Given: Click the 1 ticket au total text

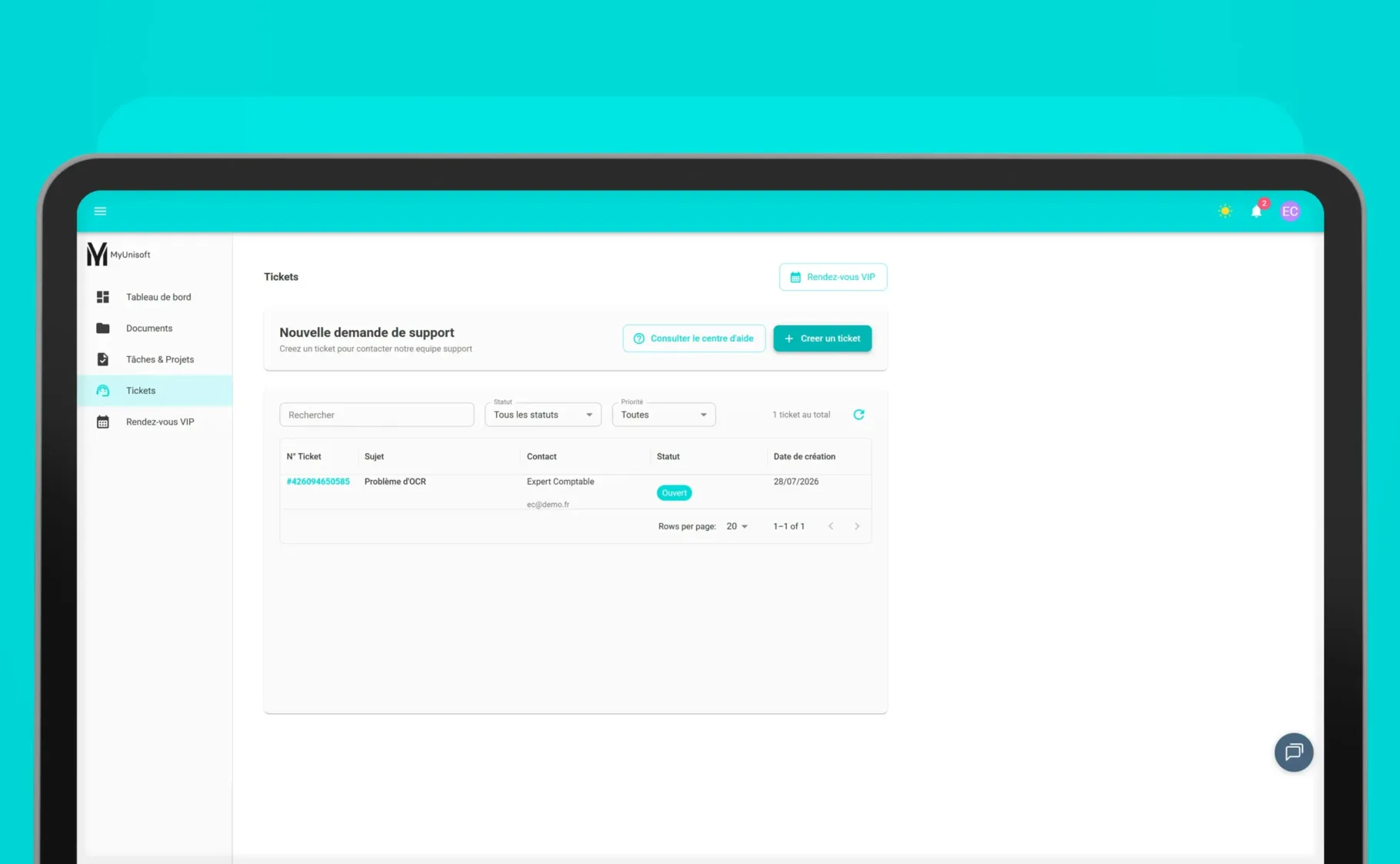Looking at the screenshot, I should pyautogui.click(x=801, y=415).
